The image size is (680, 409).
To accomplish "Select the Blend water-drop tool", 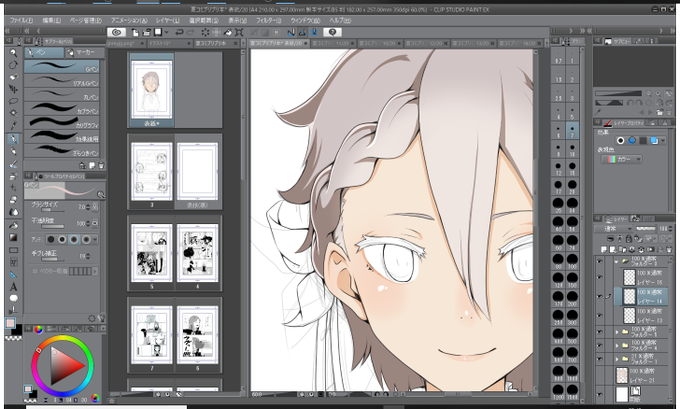I will pos(13,212).
